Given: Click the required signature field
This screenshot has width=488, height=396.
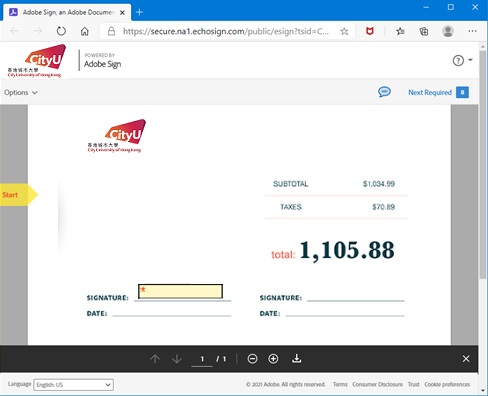Looking at the screenshot, I should [180, 291].
